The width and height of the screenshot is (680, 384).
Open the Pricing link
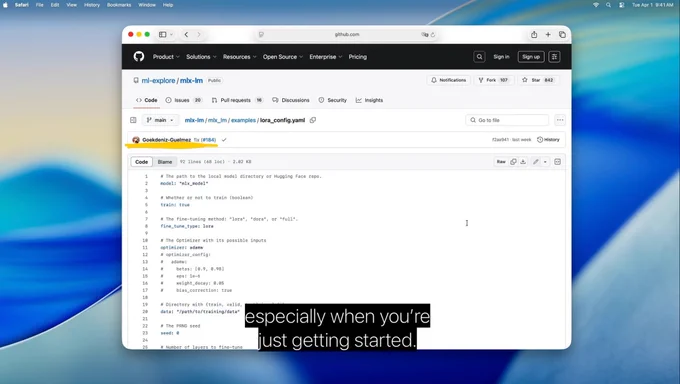[x=358, y=57]
